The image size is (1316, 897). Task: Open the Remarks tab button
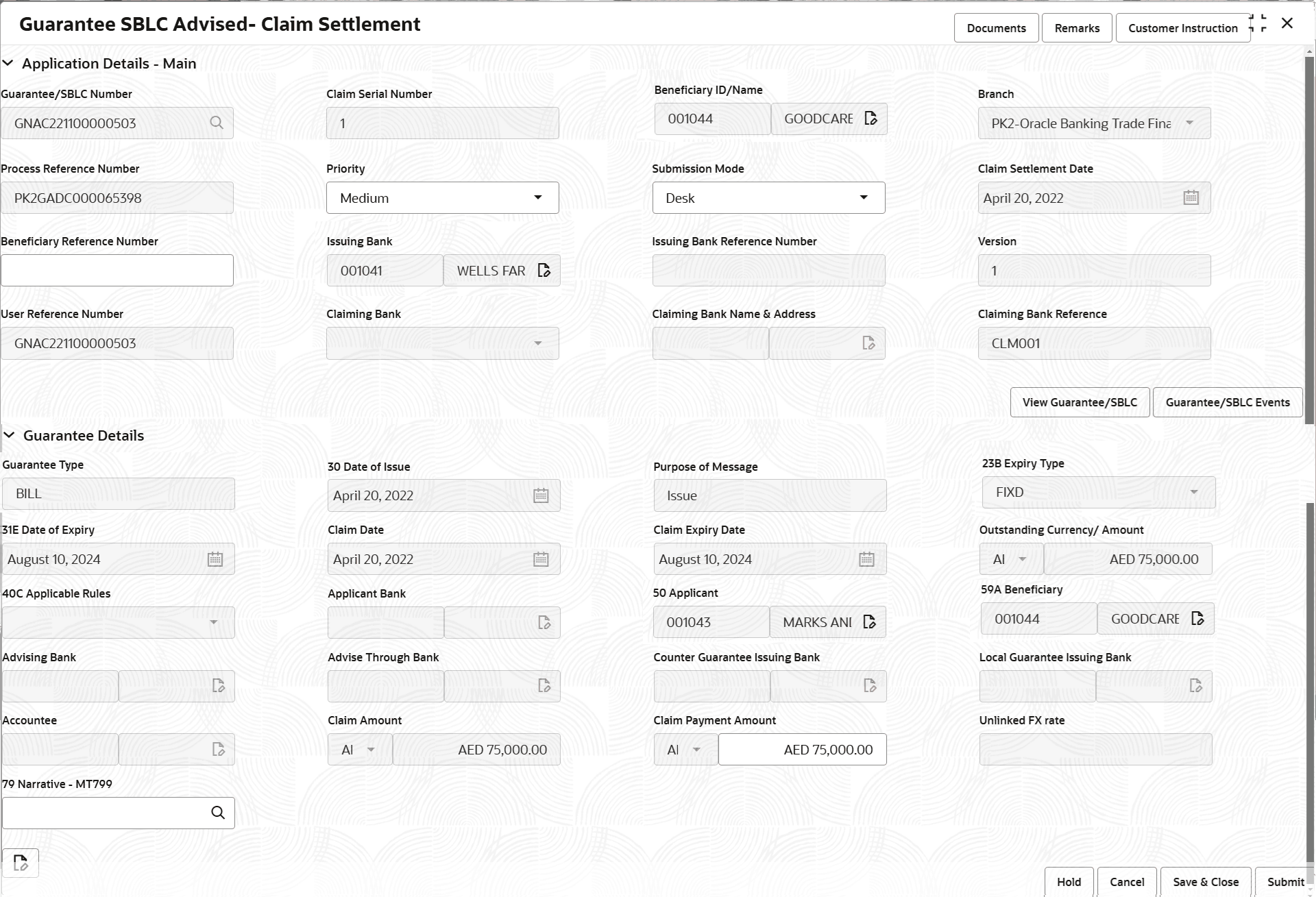tap(1076, 28)
